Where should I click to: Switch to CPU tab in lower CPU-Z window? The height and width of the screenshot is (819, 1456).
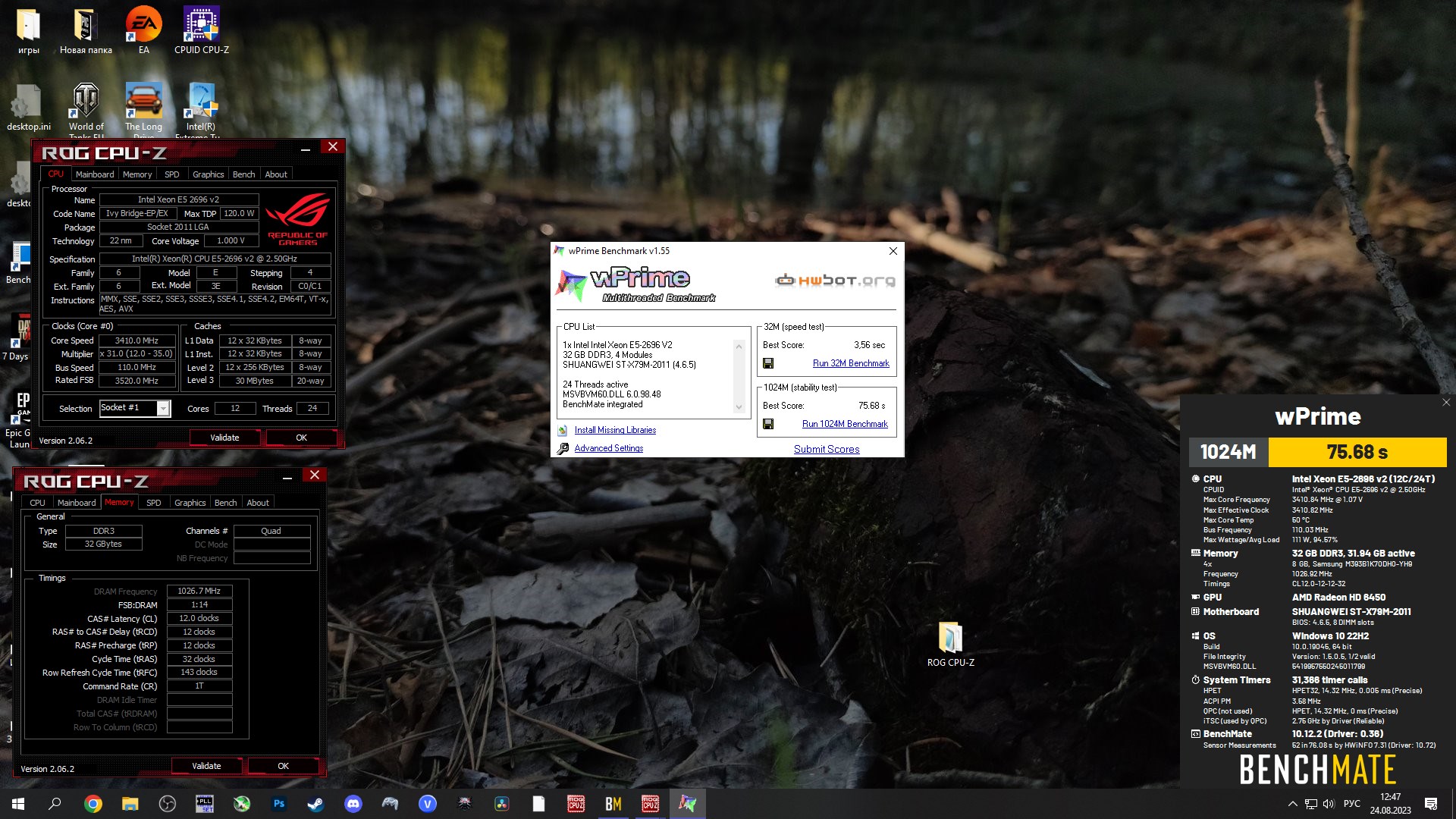37,503
